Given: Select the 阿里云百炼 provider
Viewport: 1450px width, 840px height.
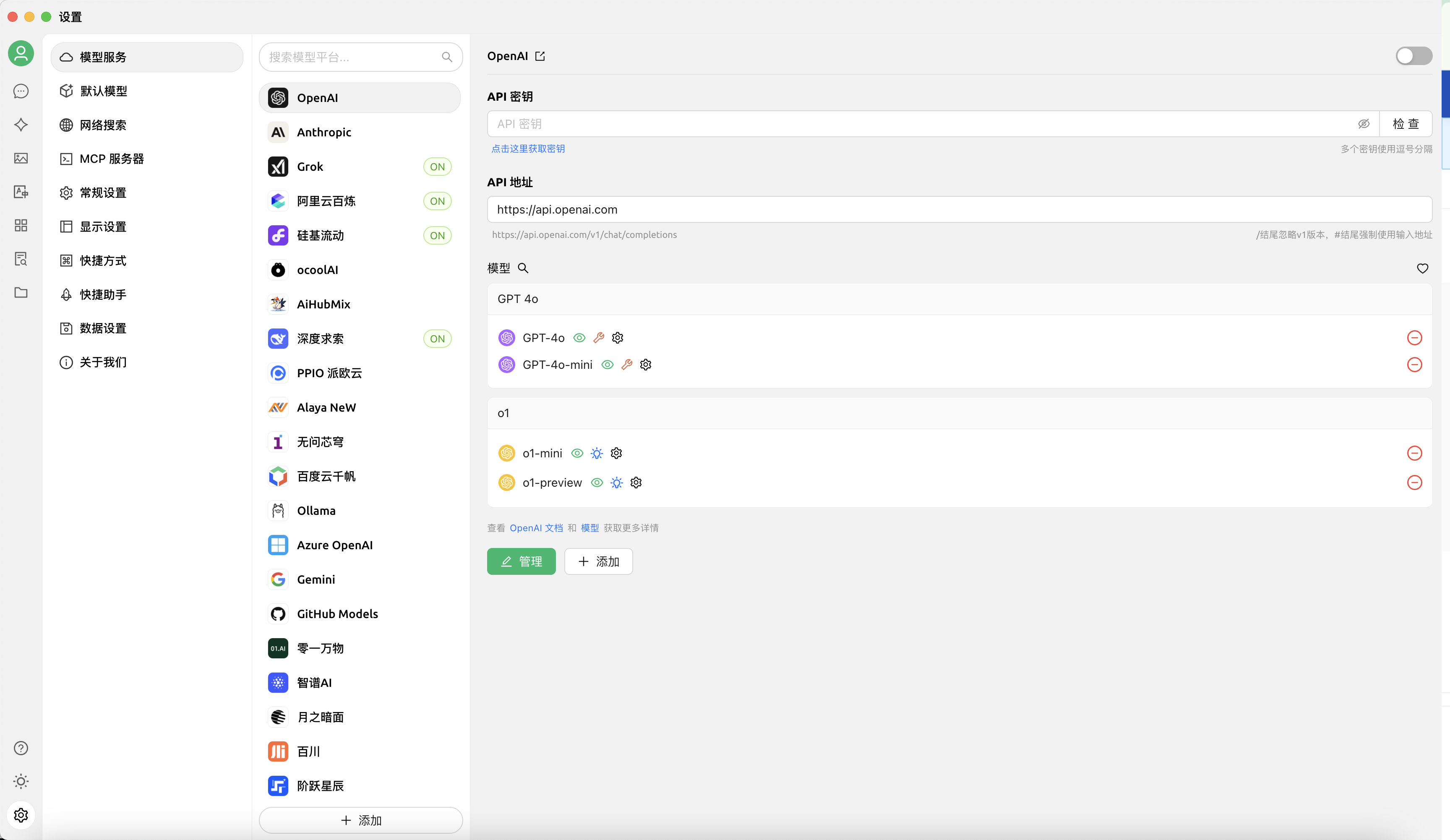Looking at the screenshot, I should [360, 201].
